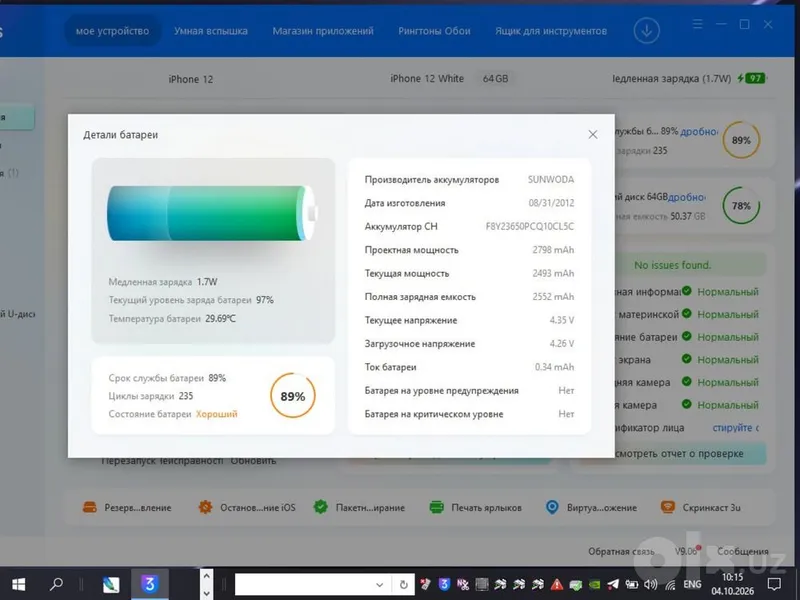Click the Wi-Fi network tray icon
Viewport: 800px width, 600px height.
click(669, 585)
